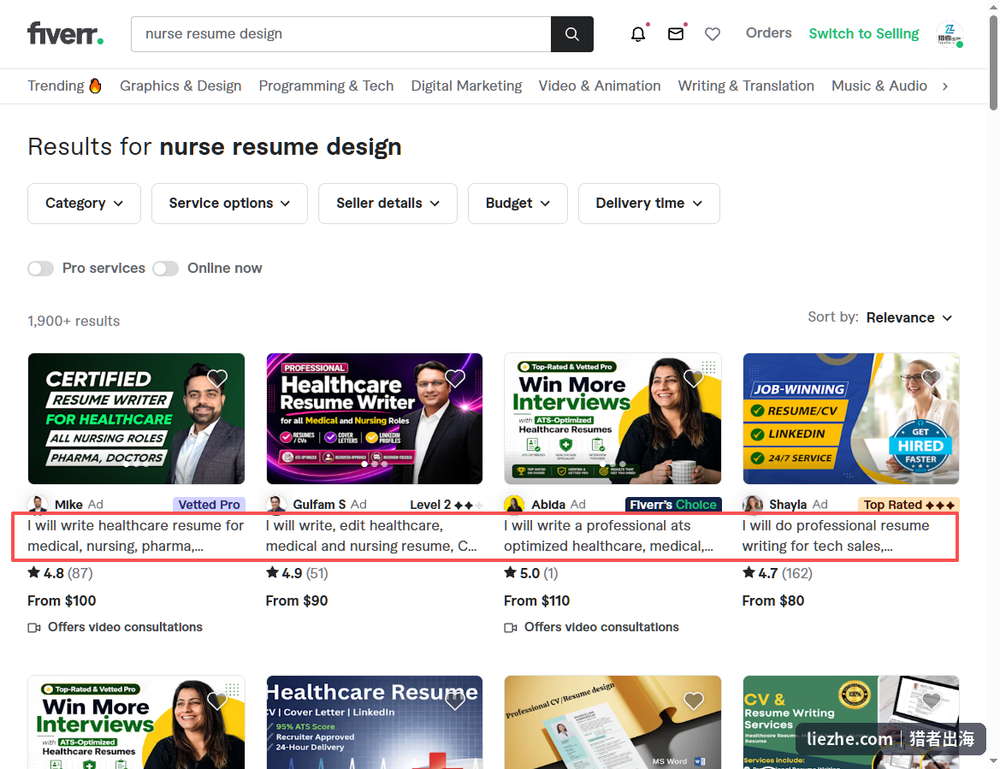Screen dimensions: 1000x769
Task: Favorite Gulfam S's Healthcare Resume Writer heart
Action: tap(455, 378)
